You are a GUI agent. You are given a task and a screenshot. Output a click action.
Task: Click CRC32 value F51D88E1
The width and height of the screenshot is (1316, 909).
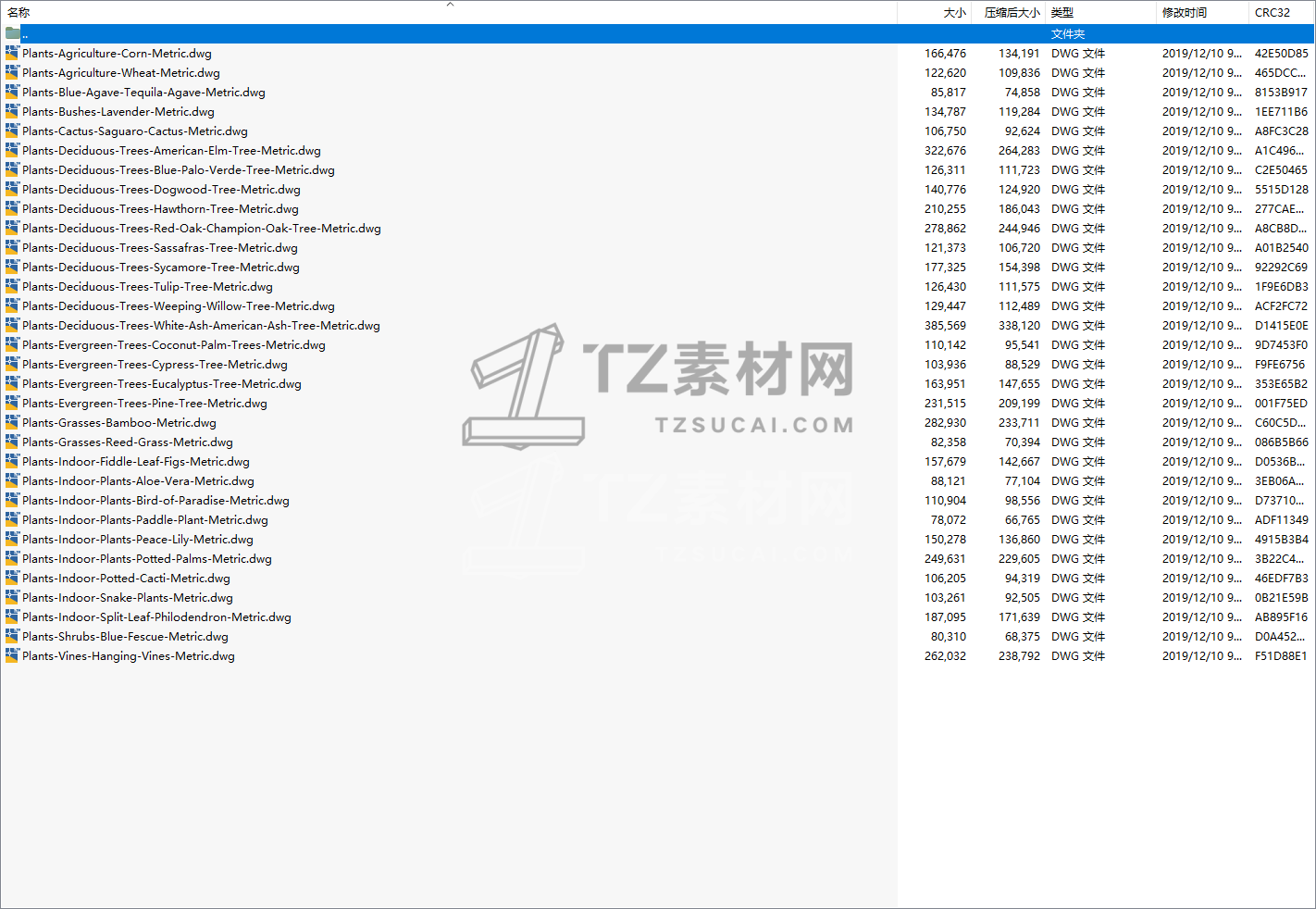(1281, 656)
